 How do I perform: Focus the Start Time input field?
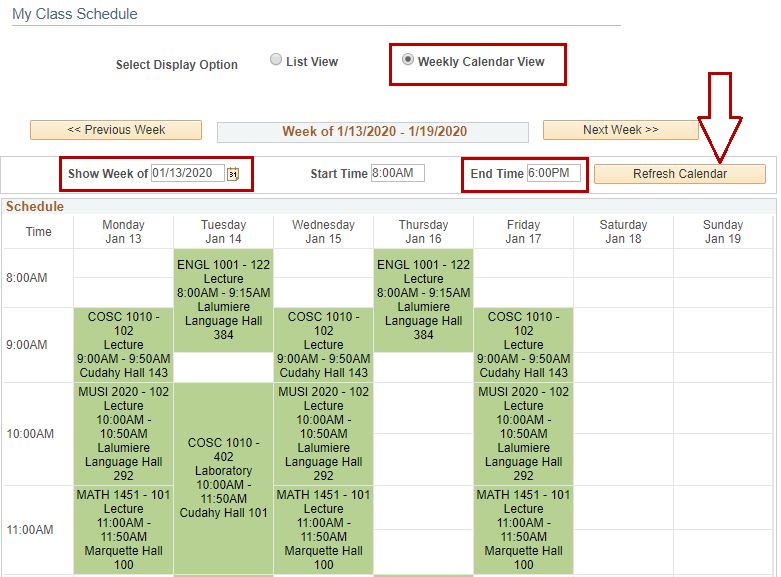(x=397, y=173)
